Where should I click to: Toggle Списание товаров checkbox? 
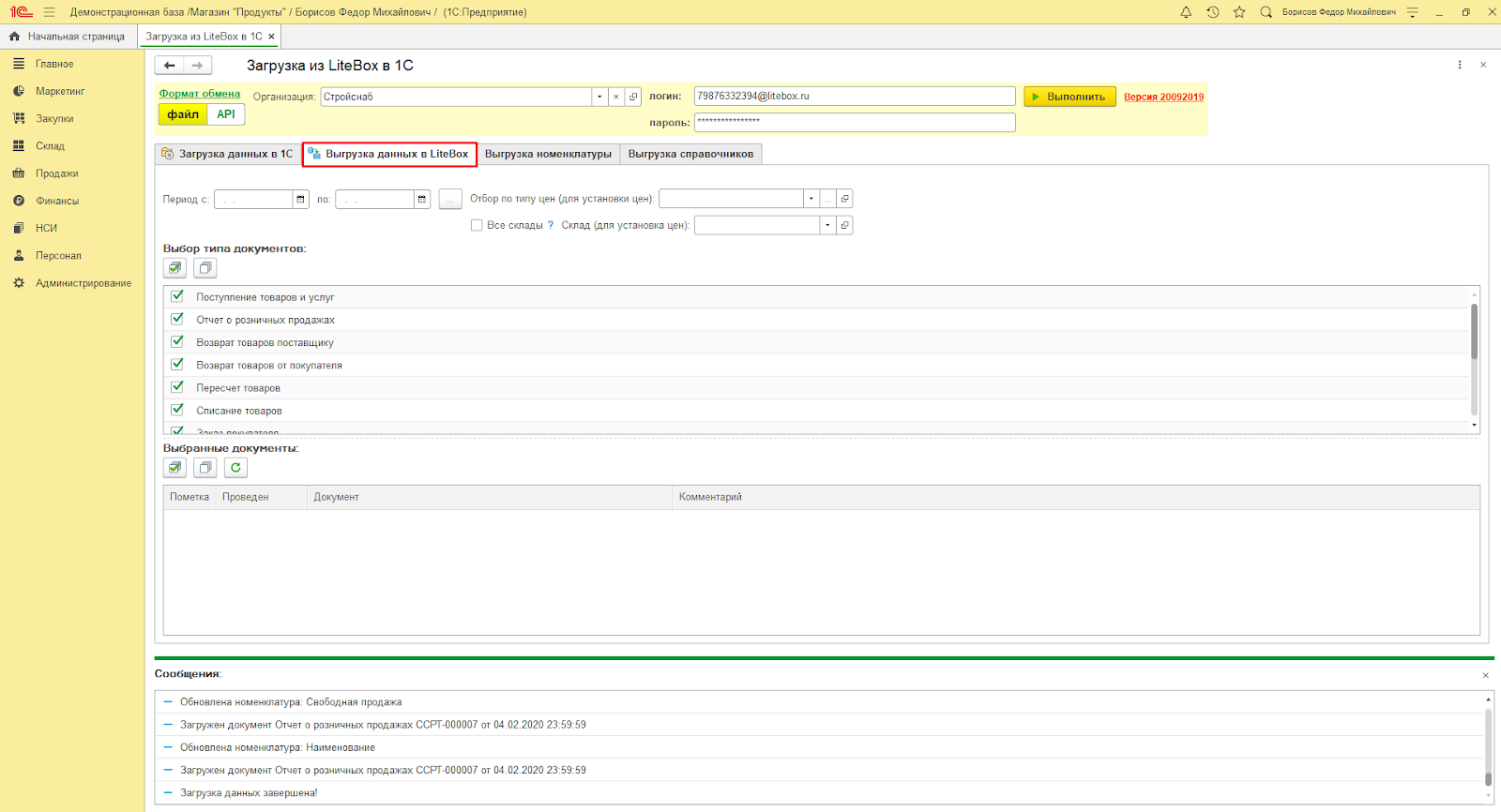pyautogui.click(x=177, y=410)
